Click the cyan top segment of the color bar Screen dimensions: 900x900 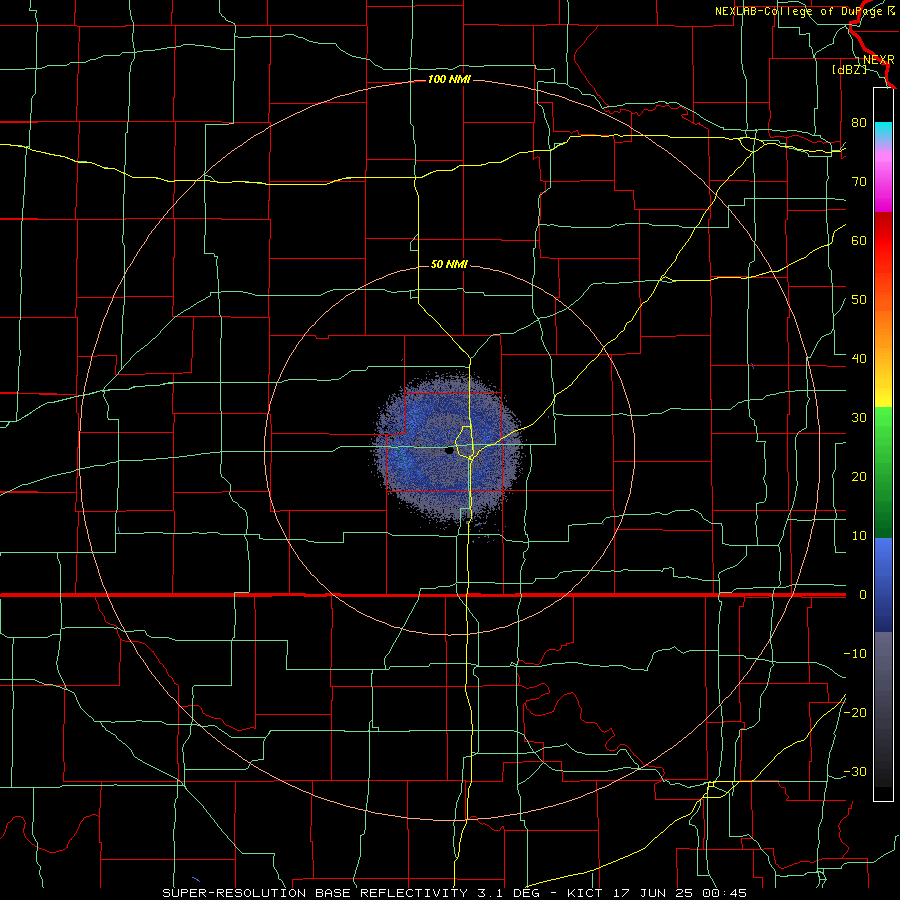[883, 131]
